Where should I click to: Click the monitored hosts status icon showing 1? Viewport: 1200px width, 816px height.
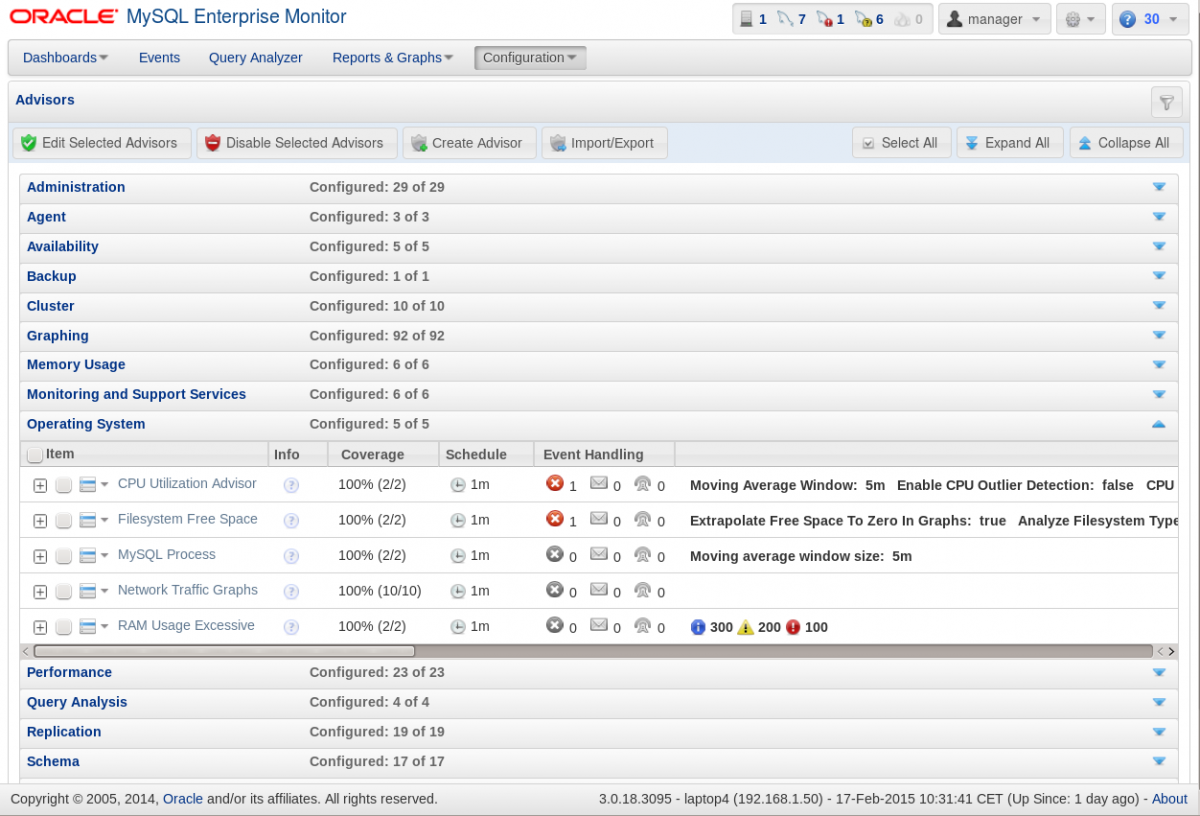(x=746, y=19)
